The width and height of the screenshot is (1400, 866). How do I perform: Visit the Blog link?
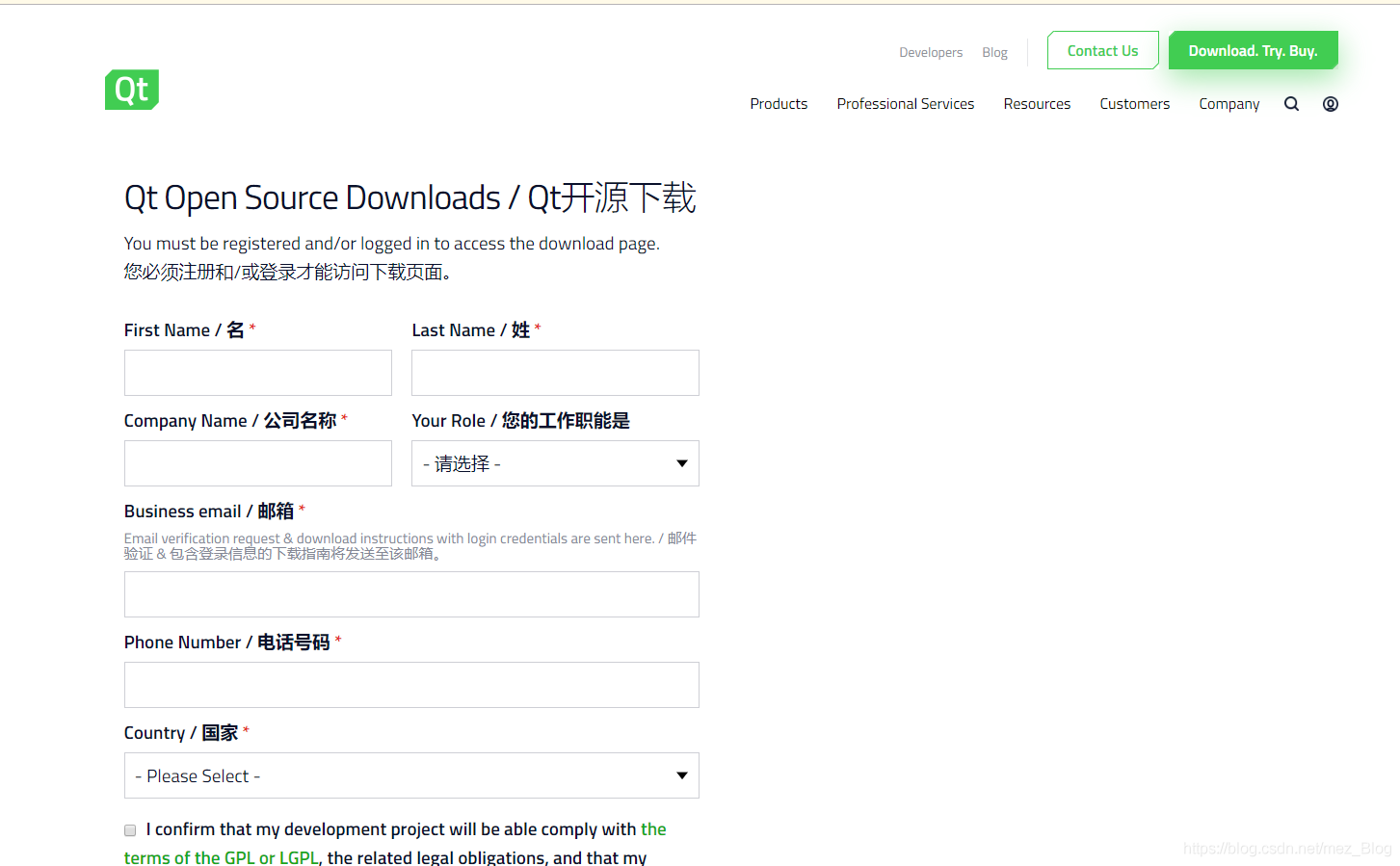tap(994, 52)
